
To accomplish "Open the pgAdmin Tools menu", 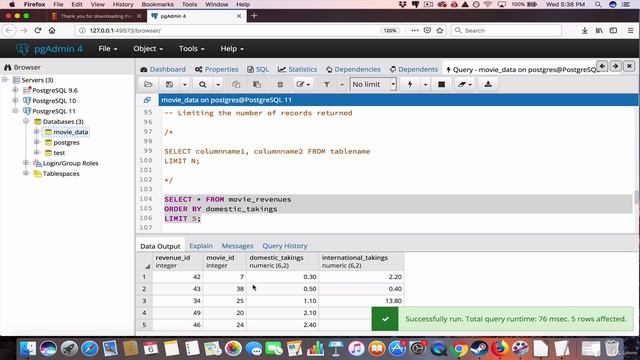I will tap(191, 49).
